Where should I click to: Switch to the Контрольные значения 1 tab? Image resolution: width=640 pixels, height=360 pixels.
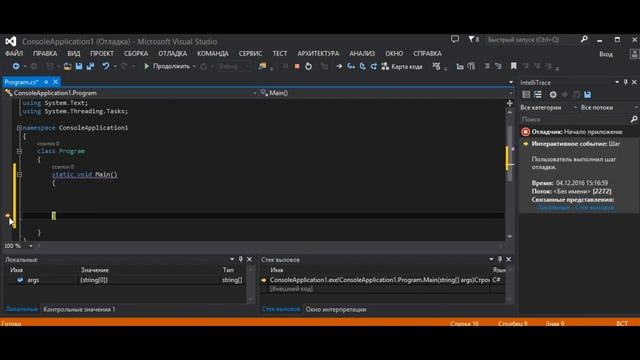point(79,309)
